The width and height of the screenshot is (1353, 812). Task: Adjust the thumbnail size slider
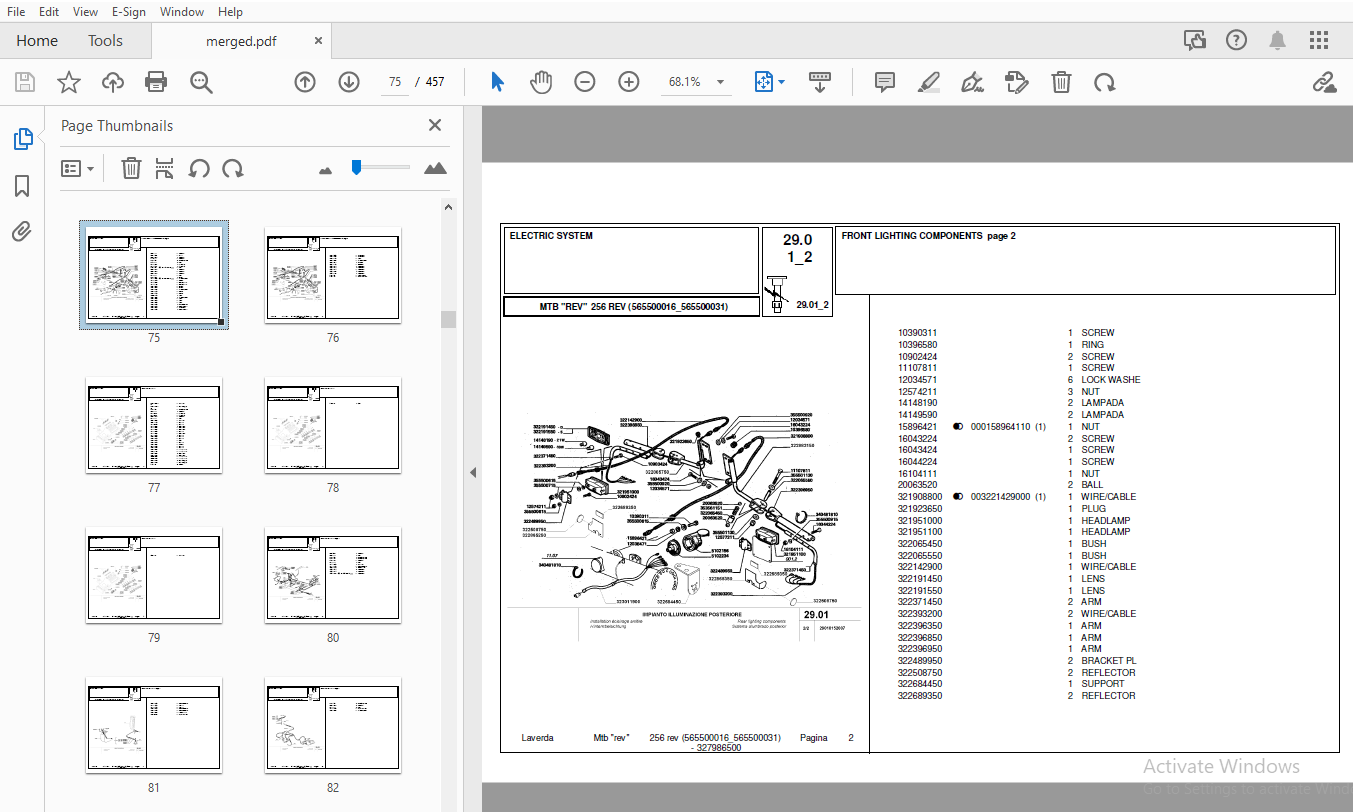(x=356, y=167)
